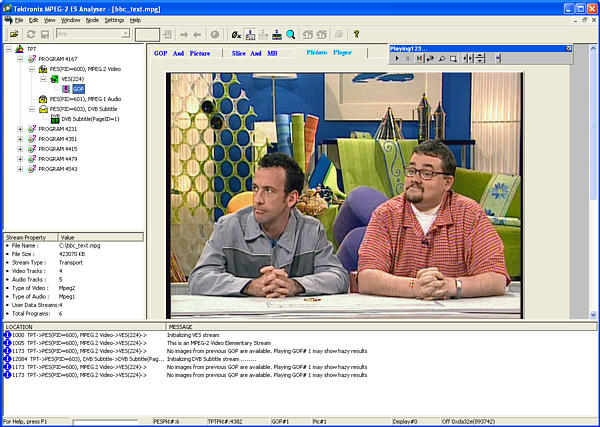Click the magnifier search icon in toolbar

(290, 34)
